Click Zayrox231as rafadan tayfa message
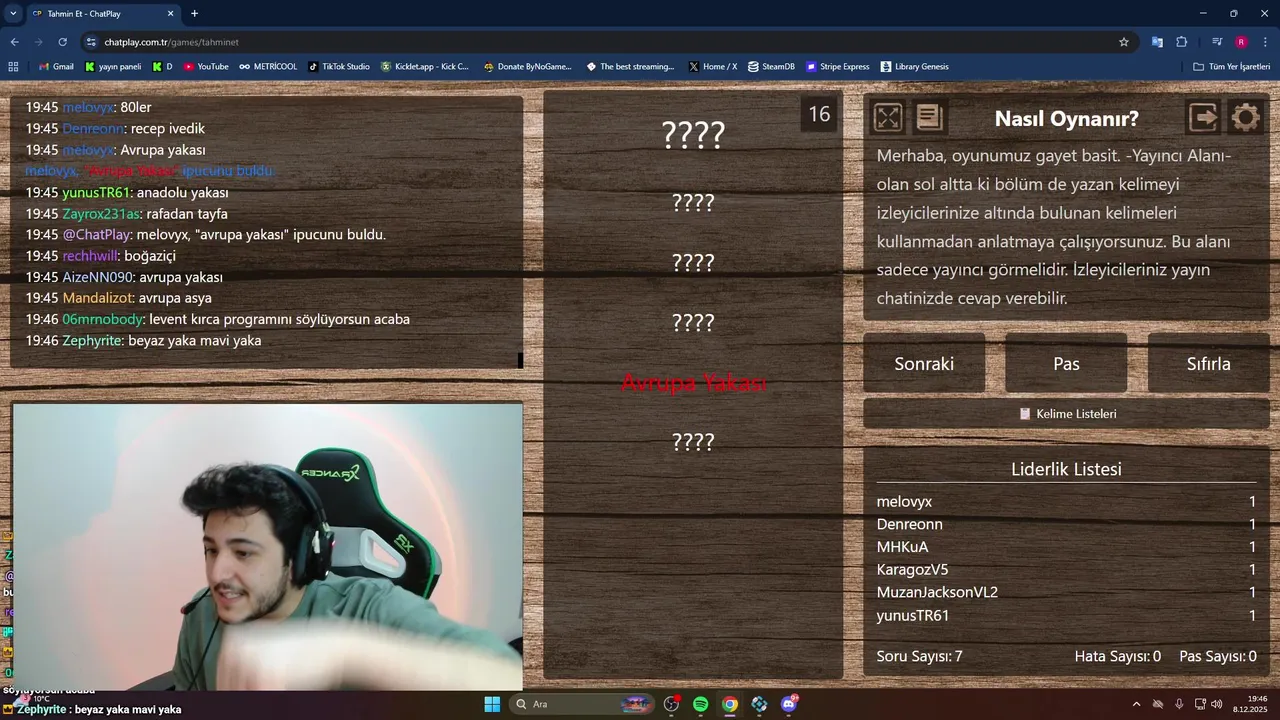 coord(126,214)
